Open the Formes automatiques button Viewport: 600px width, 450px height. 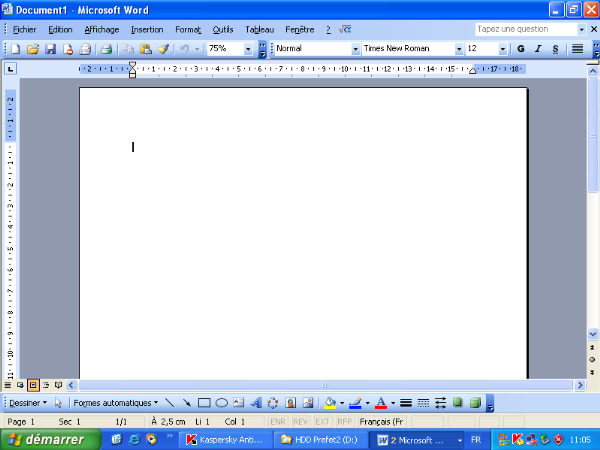(115, 403)
